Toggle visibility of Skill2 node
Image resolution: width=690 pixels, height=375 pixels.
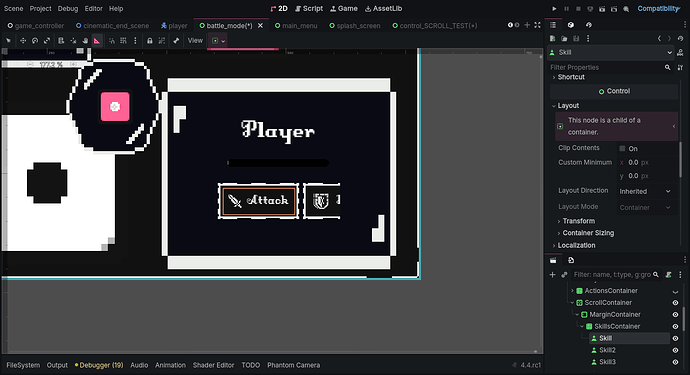point(675,350)
